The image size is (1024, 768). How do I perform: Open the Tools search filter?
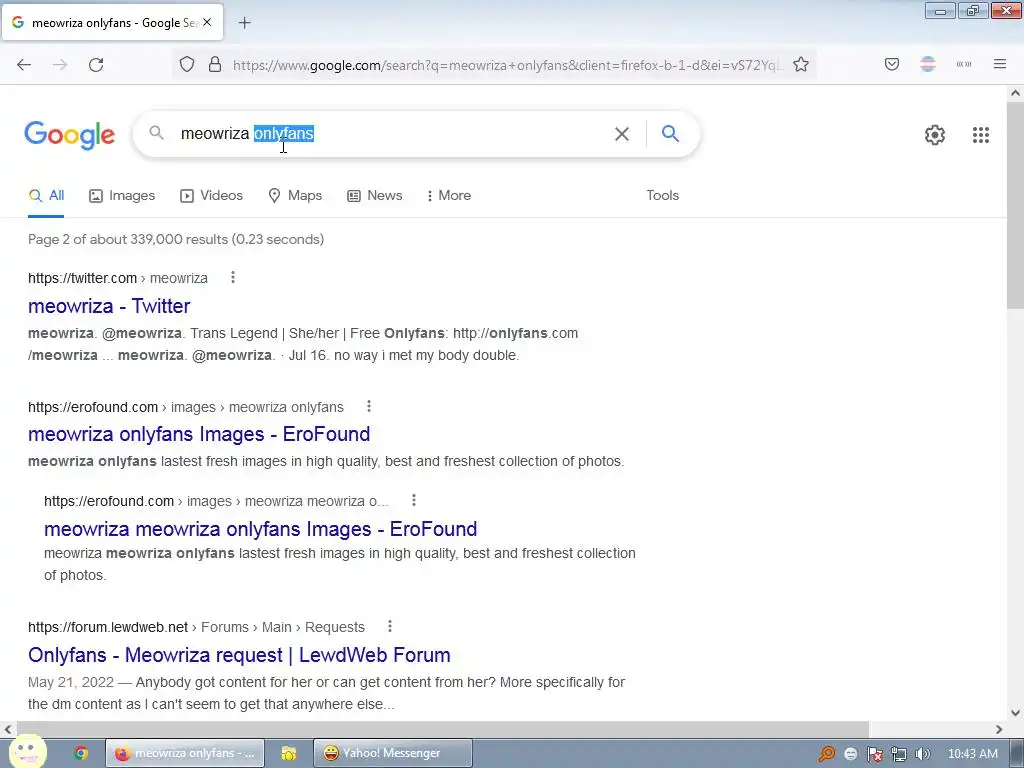tap(662, 195)
